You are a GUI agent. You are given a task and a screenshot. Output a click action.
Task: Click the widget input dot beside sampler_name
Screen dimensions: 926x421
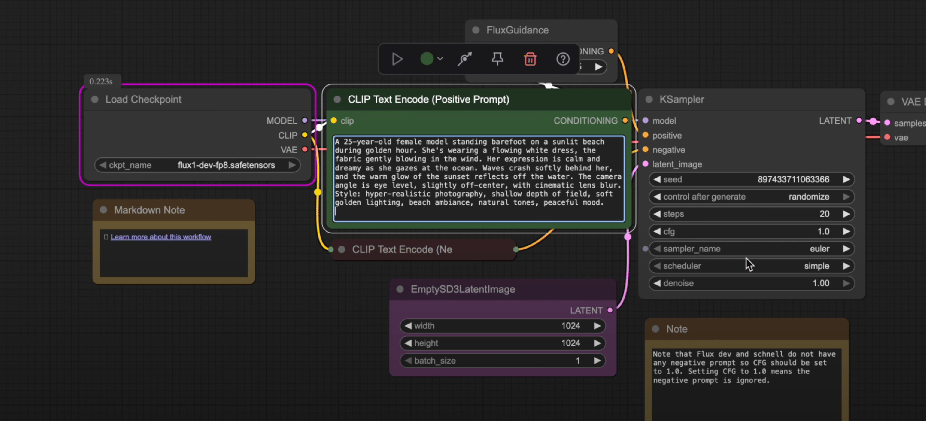click(x=645, y=249)
